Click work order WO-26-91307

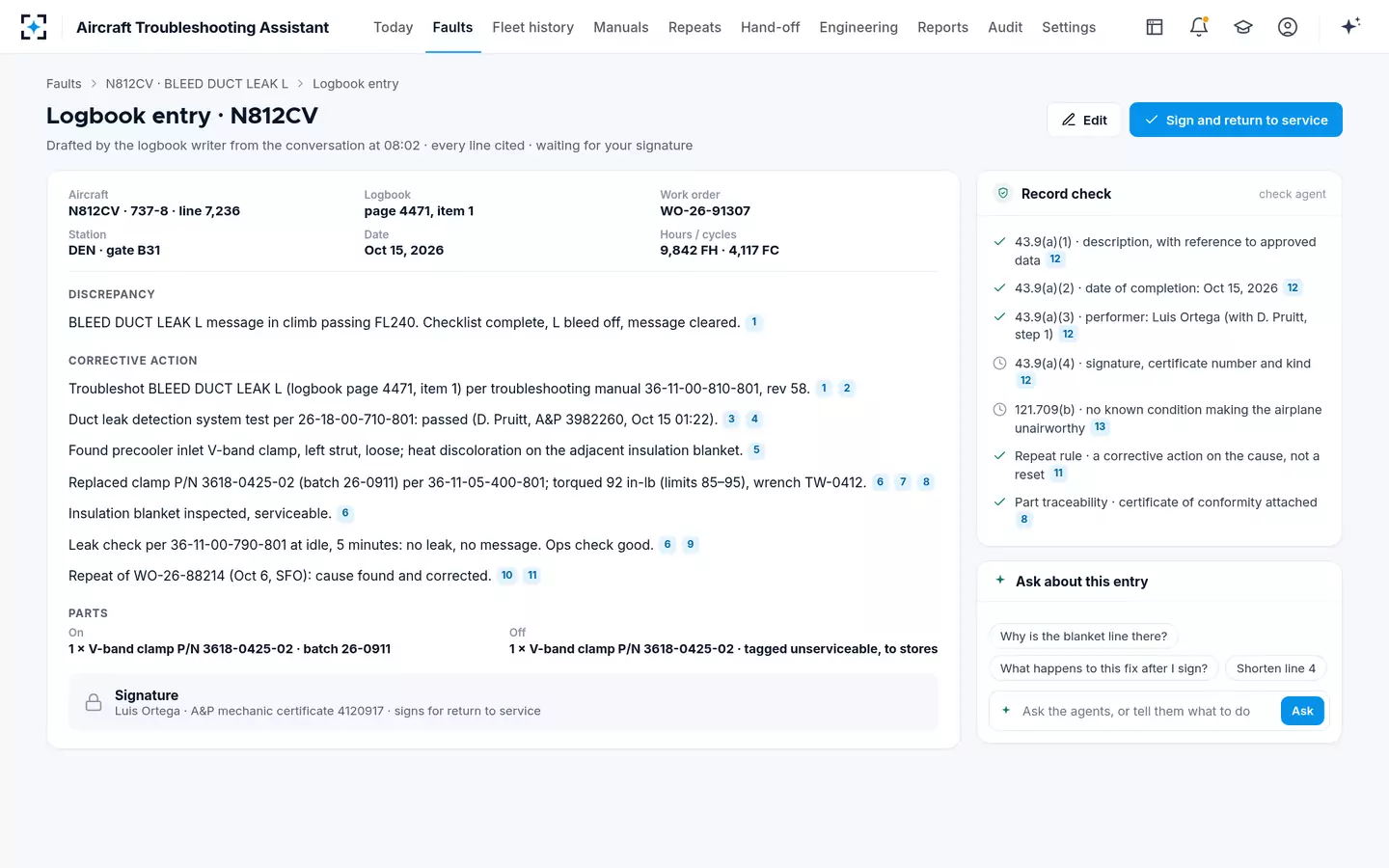pos(705,211)
